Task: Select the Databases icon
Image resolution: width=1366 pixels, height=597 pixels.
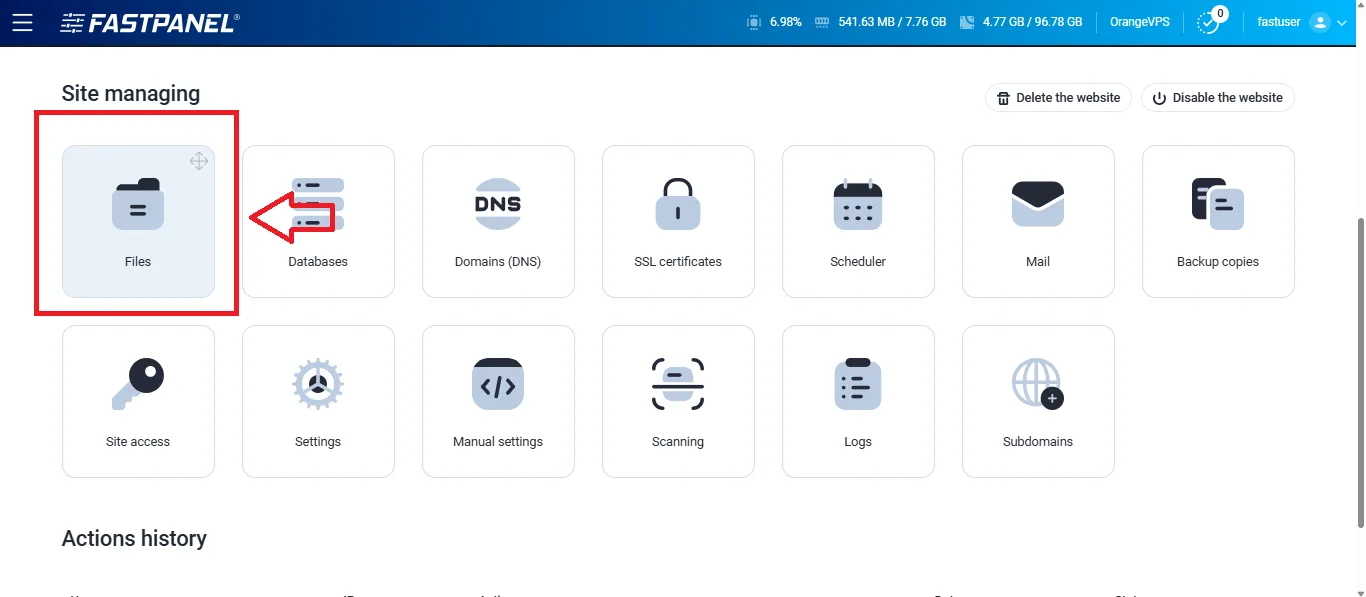Action: point(318,204)
